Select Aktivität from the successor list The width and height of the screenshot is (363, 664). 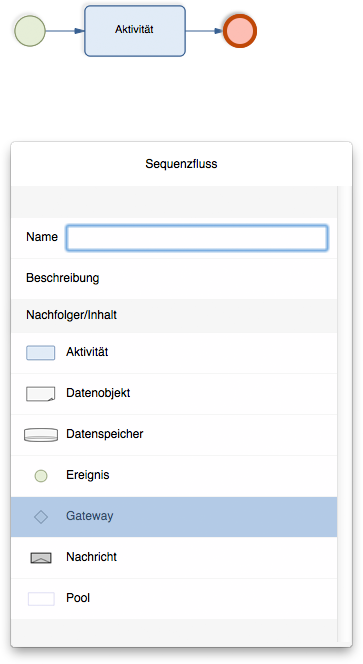[x=174, y=353]
